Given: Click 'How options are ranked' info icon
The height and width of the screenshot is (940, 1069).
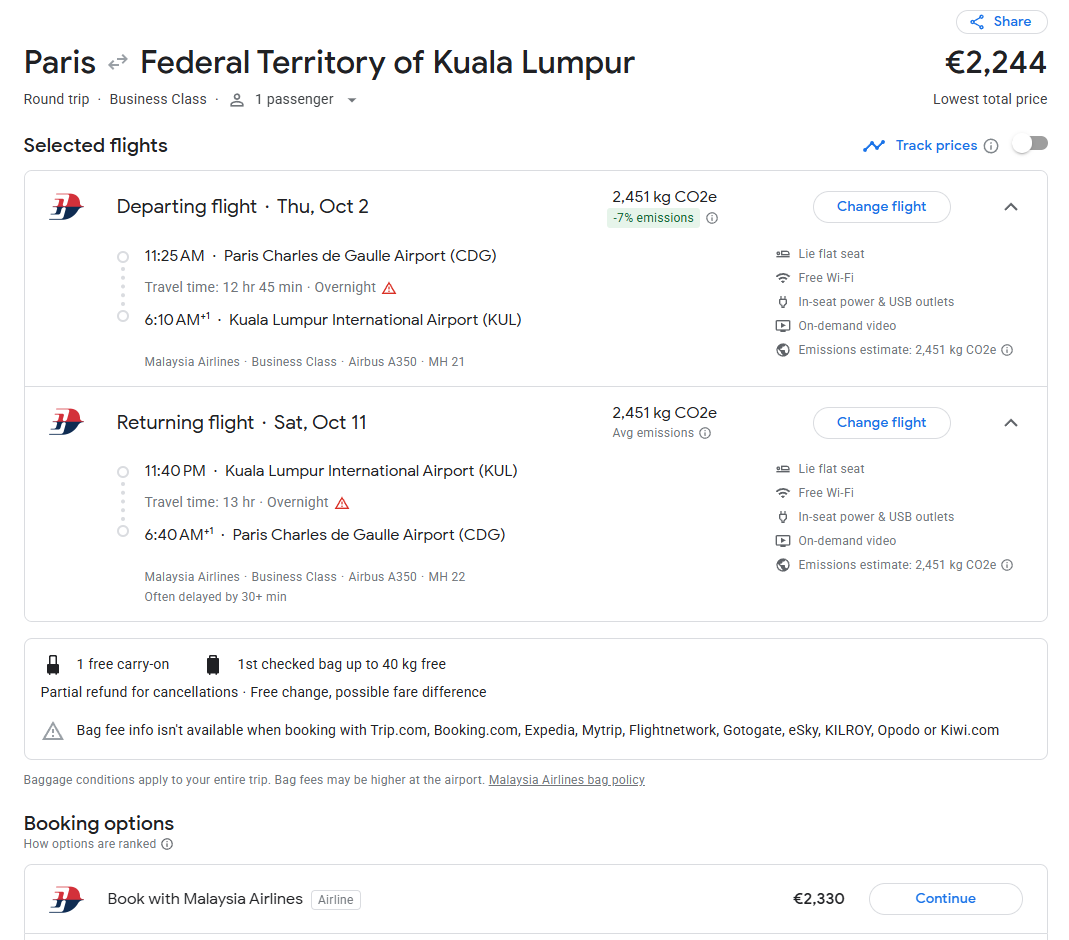Looking at the screenshot, I should [x=167, y=844].
